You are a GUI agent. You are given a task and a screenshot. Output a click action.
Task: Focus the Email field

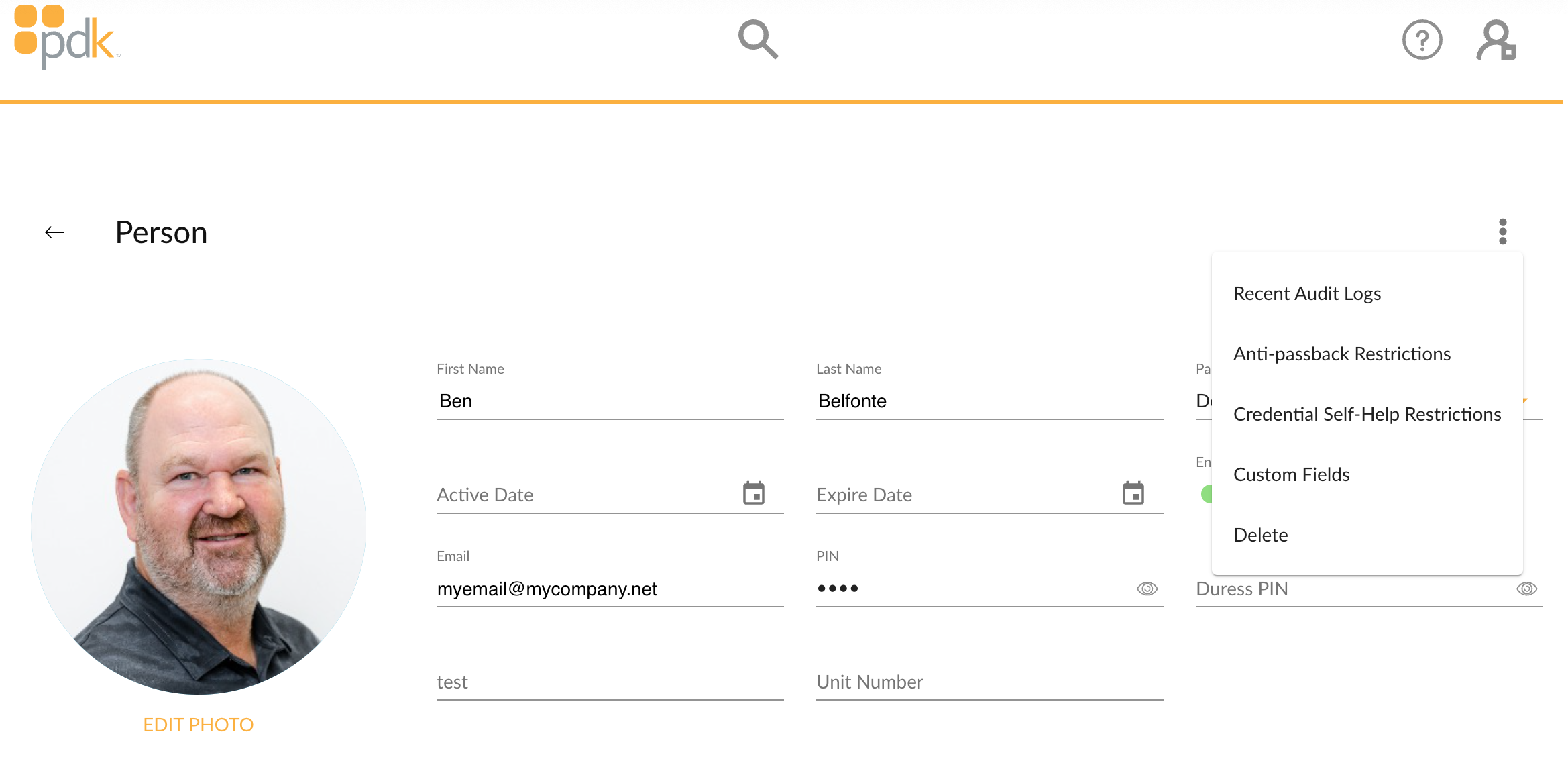[610, 589]
